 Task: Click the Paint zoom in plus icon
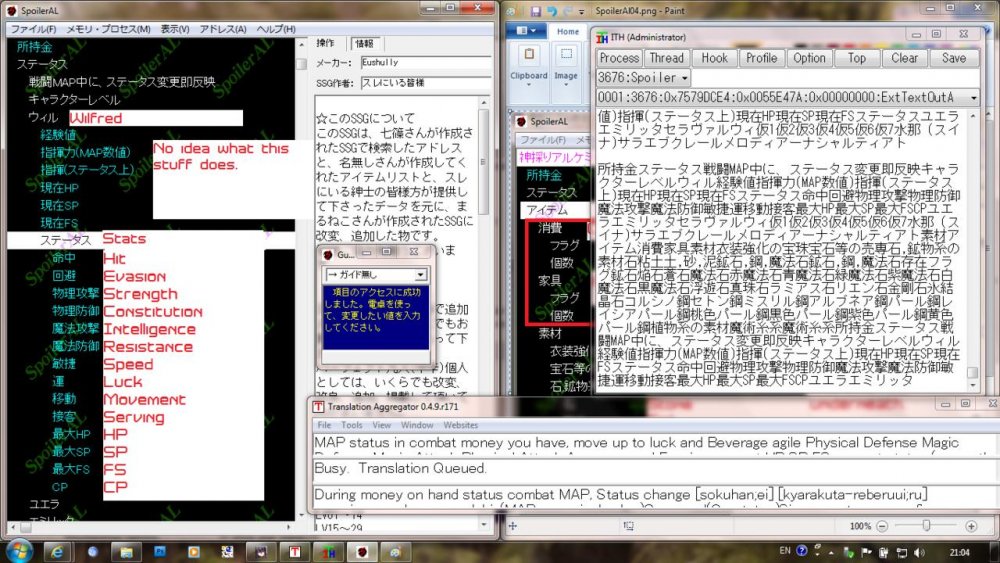tap(970, 525)
